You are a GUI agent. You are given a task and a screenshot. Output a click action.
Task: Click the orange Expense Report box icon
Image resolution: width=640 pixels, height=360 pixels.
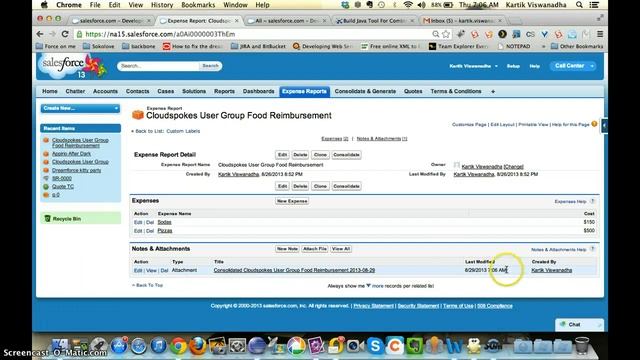coord(138,115)
